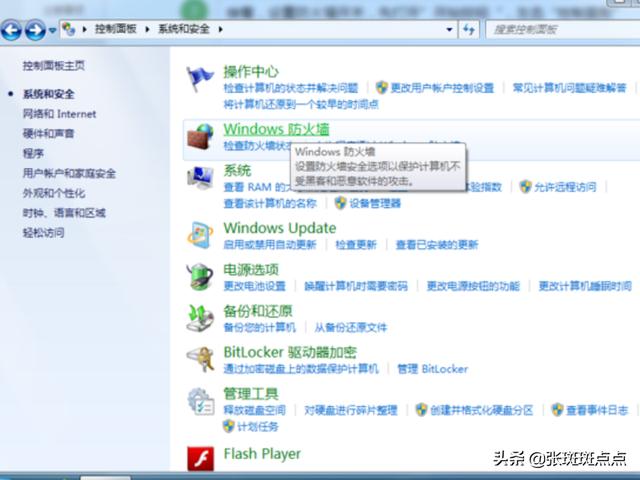Image resolution: width=640 pixels, height=480 pixels.
Task: Click 检查计算机的状态并解决问题
Action: 291,88
